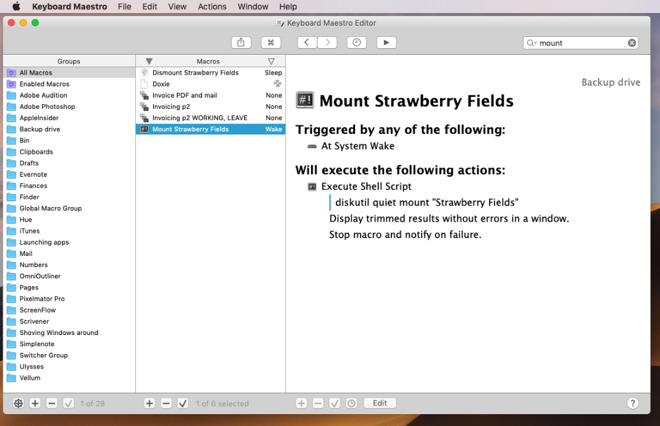Toggle enable checkmark for selected group
Image resolution: width=660 pixels, height=426 pixels.
(68, 403)
